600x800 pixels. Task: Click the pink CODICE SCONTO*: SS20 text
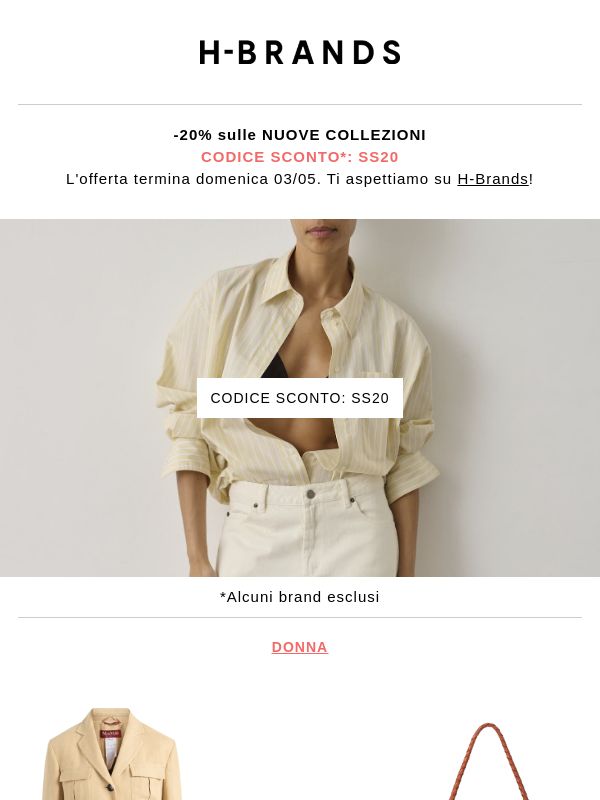pos(300,157)
